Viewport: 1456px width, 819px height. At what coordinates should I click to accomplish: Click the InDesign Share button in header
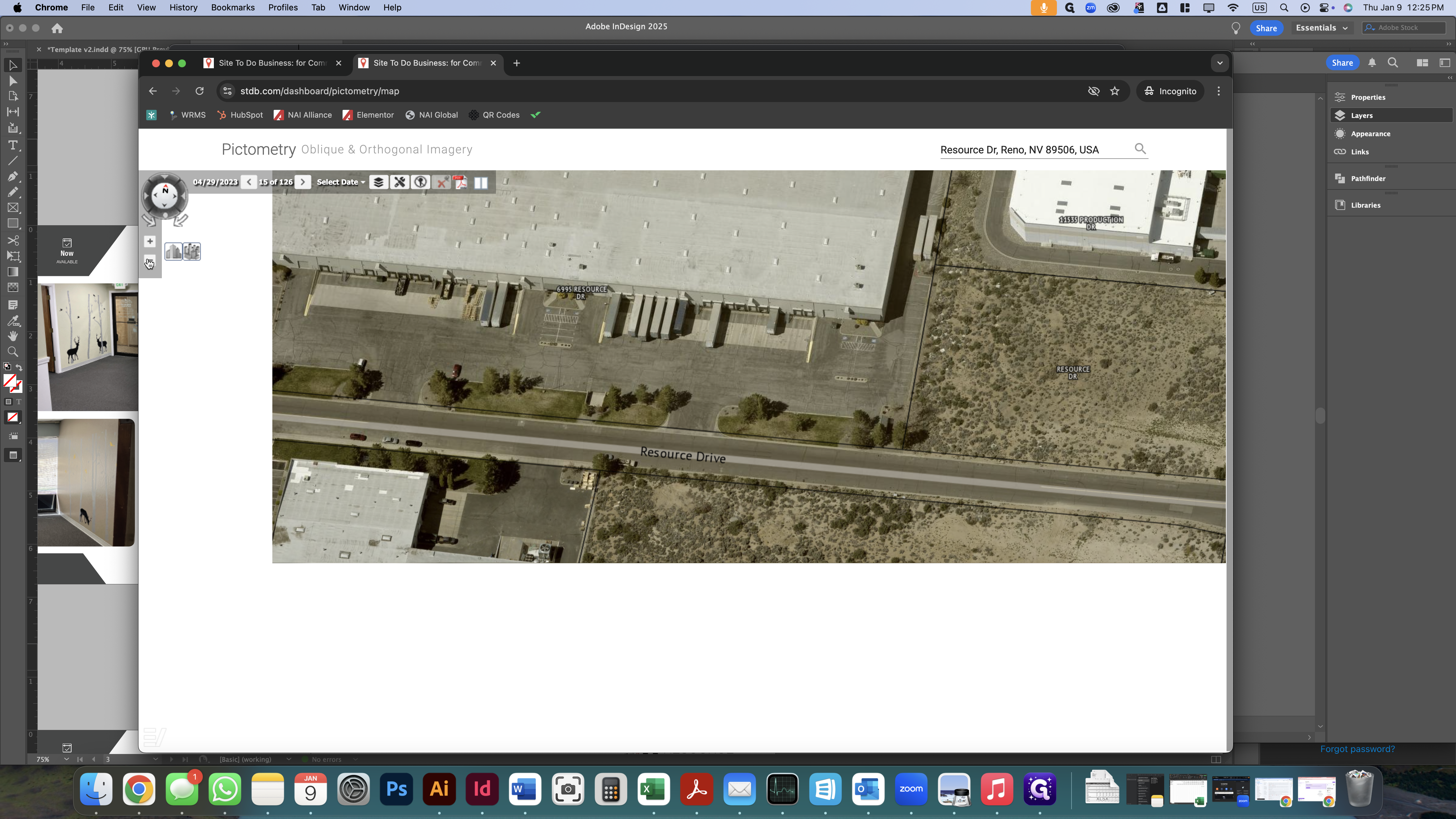click(x=1266, y=28)
